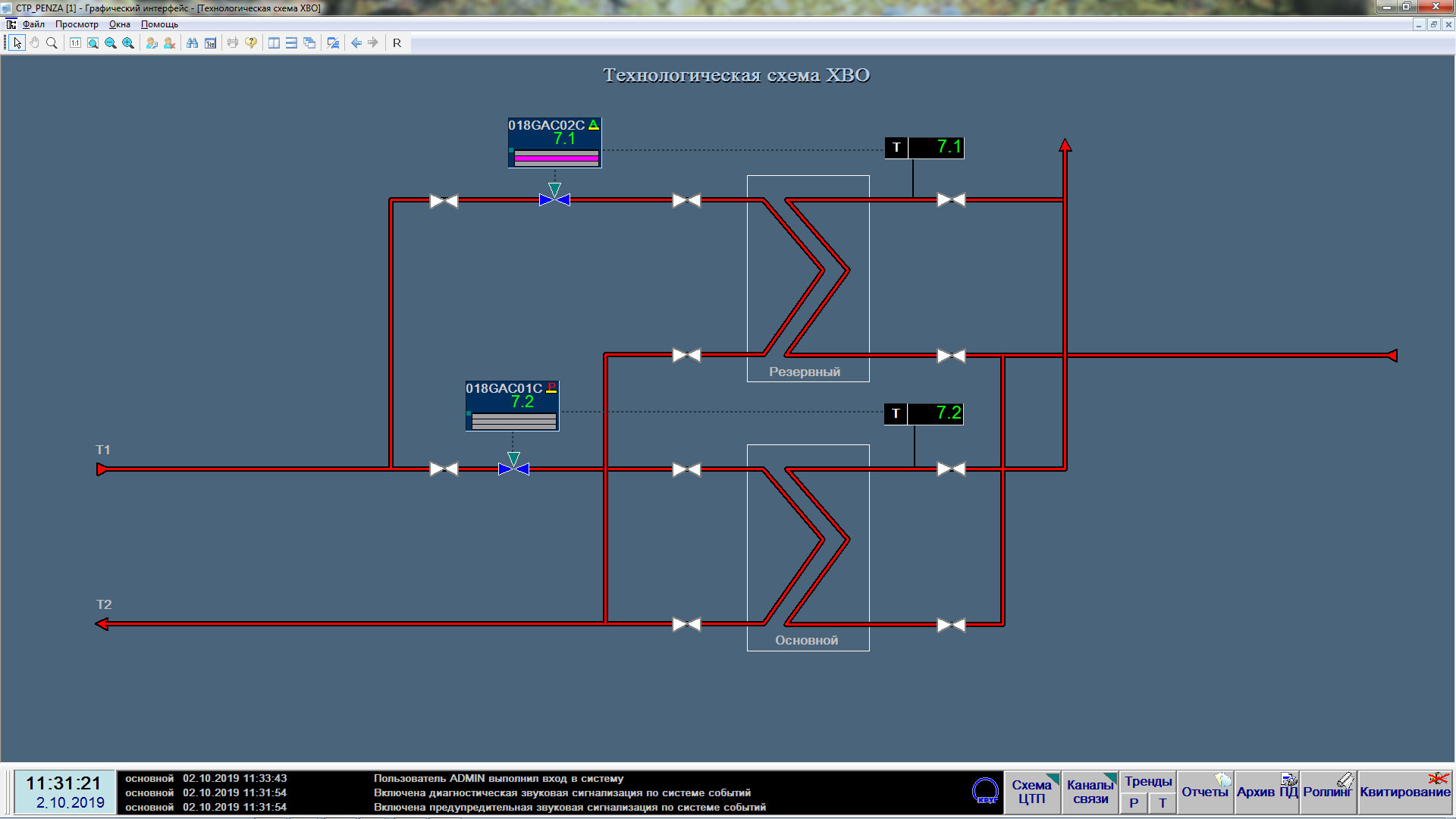This screenshot has height=819, width=1456.
Task: Select the Основной heat exchanger label
Action: tap(806, 640)
